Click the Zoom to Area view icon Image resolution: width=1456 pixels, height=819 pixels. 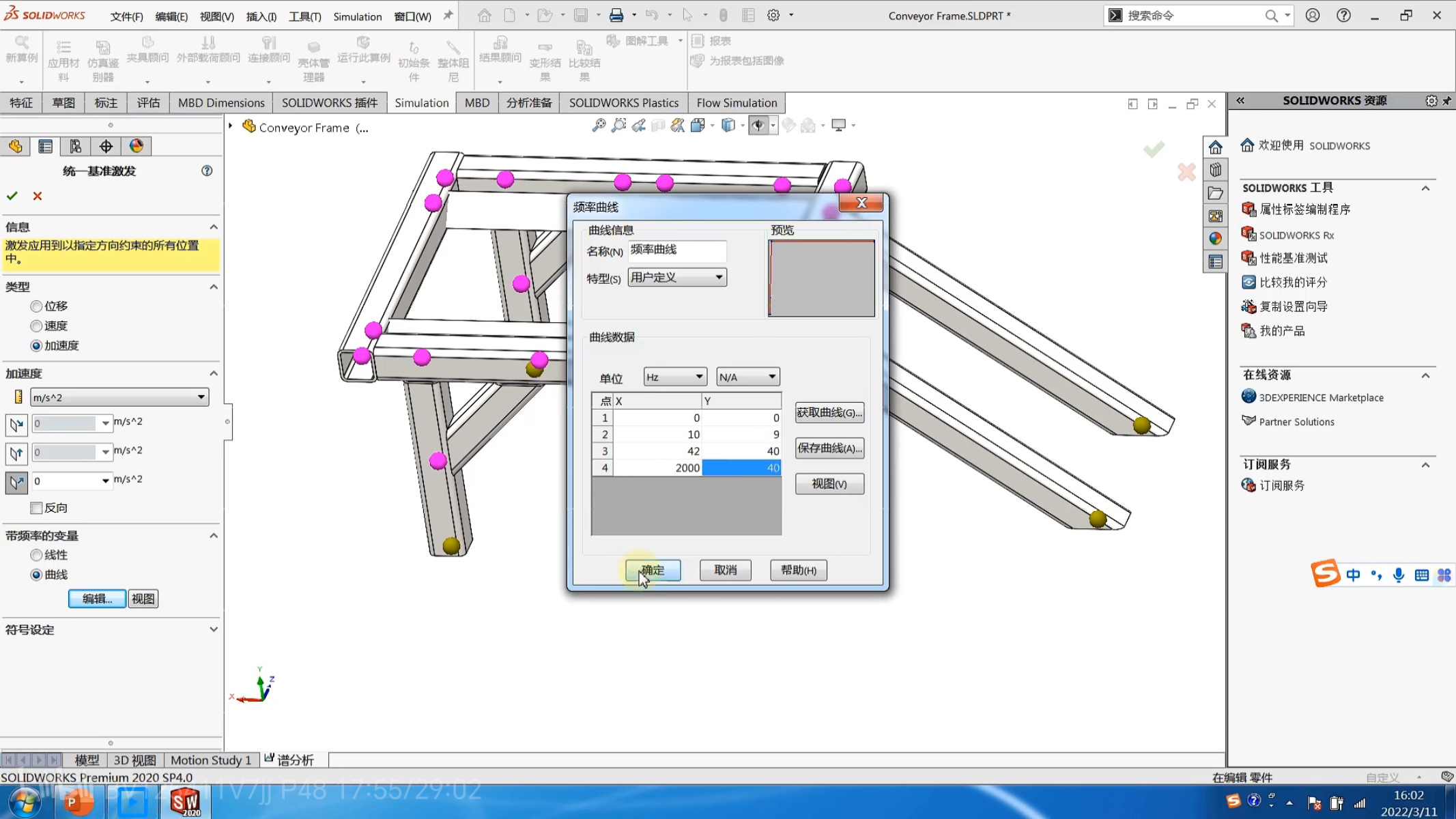pos(618,126)
